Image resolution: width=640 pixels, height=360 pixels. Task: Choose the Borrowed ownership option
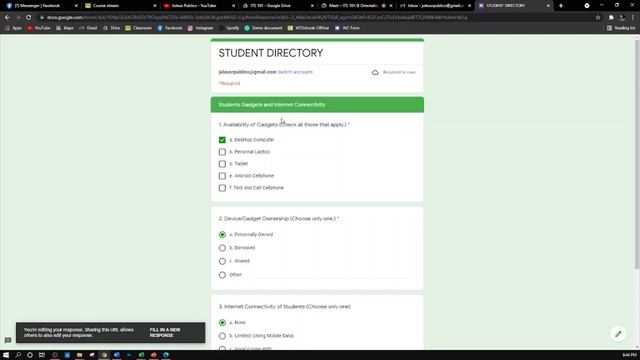[x=222, y=248]
